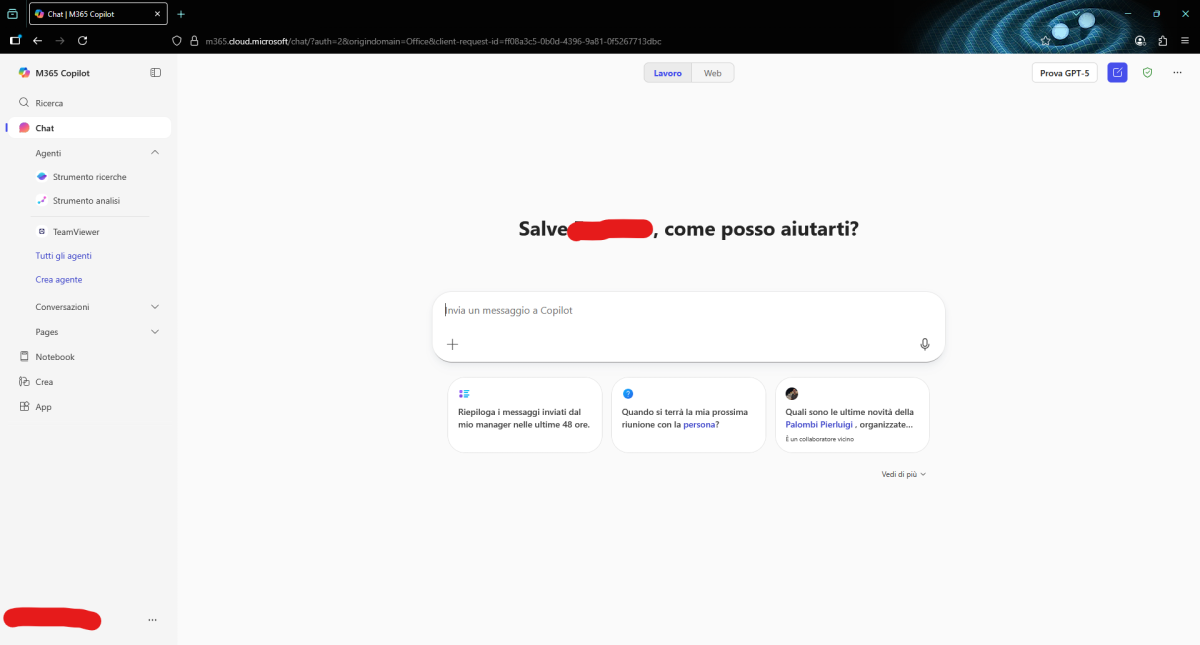
Task: Click the Prova GPT-5 button
Action: [x=1065, y=73]
